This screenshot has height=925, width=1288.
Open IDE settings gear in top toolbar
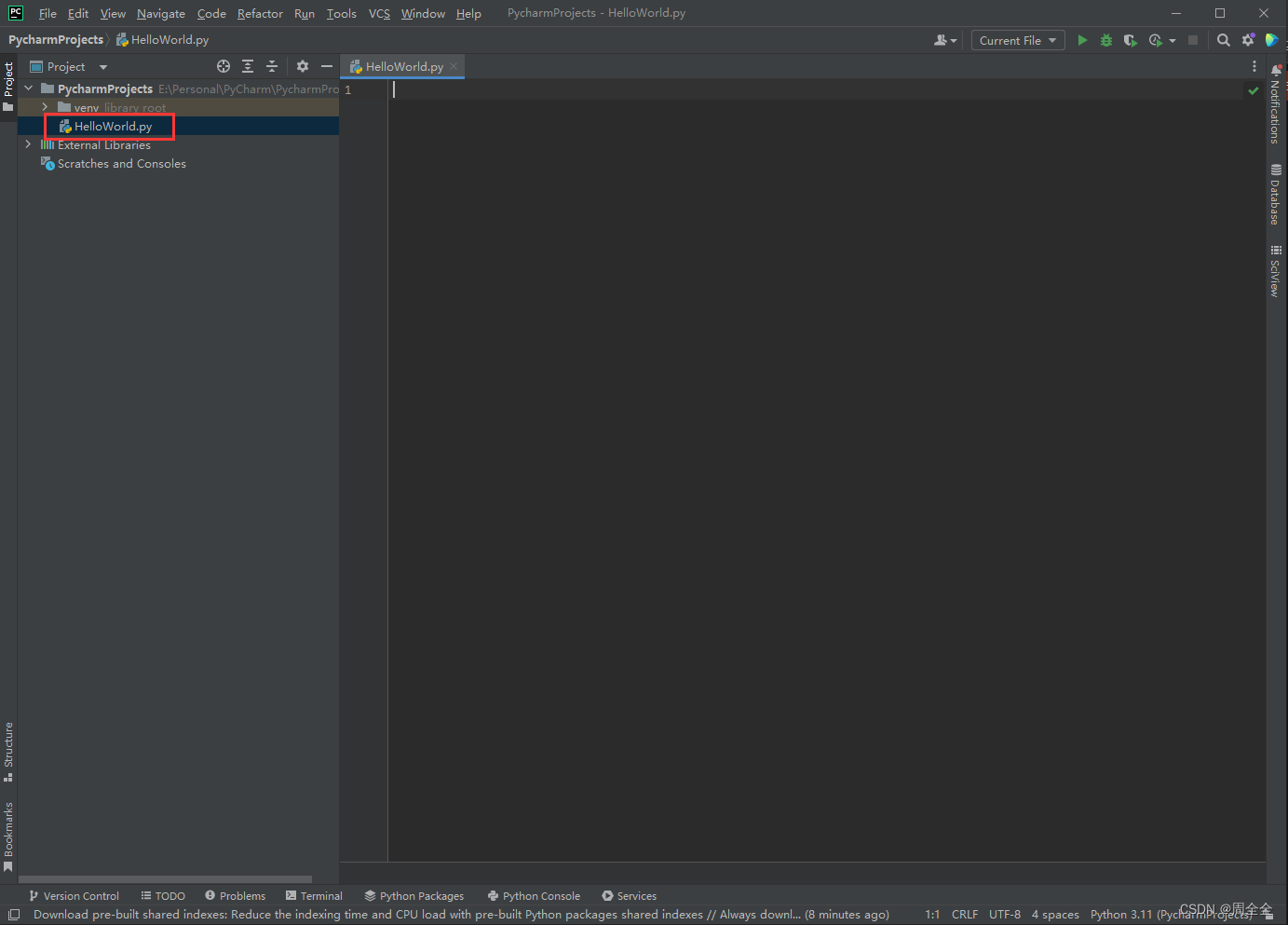[x=1248, y=40]
